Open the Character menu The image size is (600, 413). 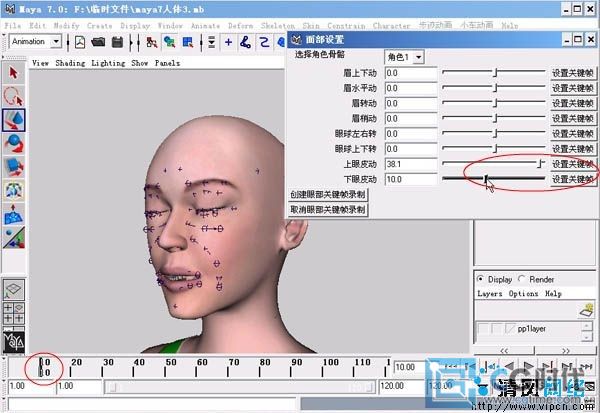391,26
